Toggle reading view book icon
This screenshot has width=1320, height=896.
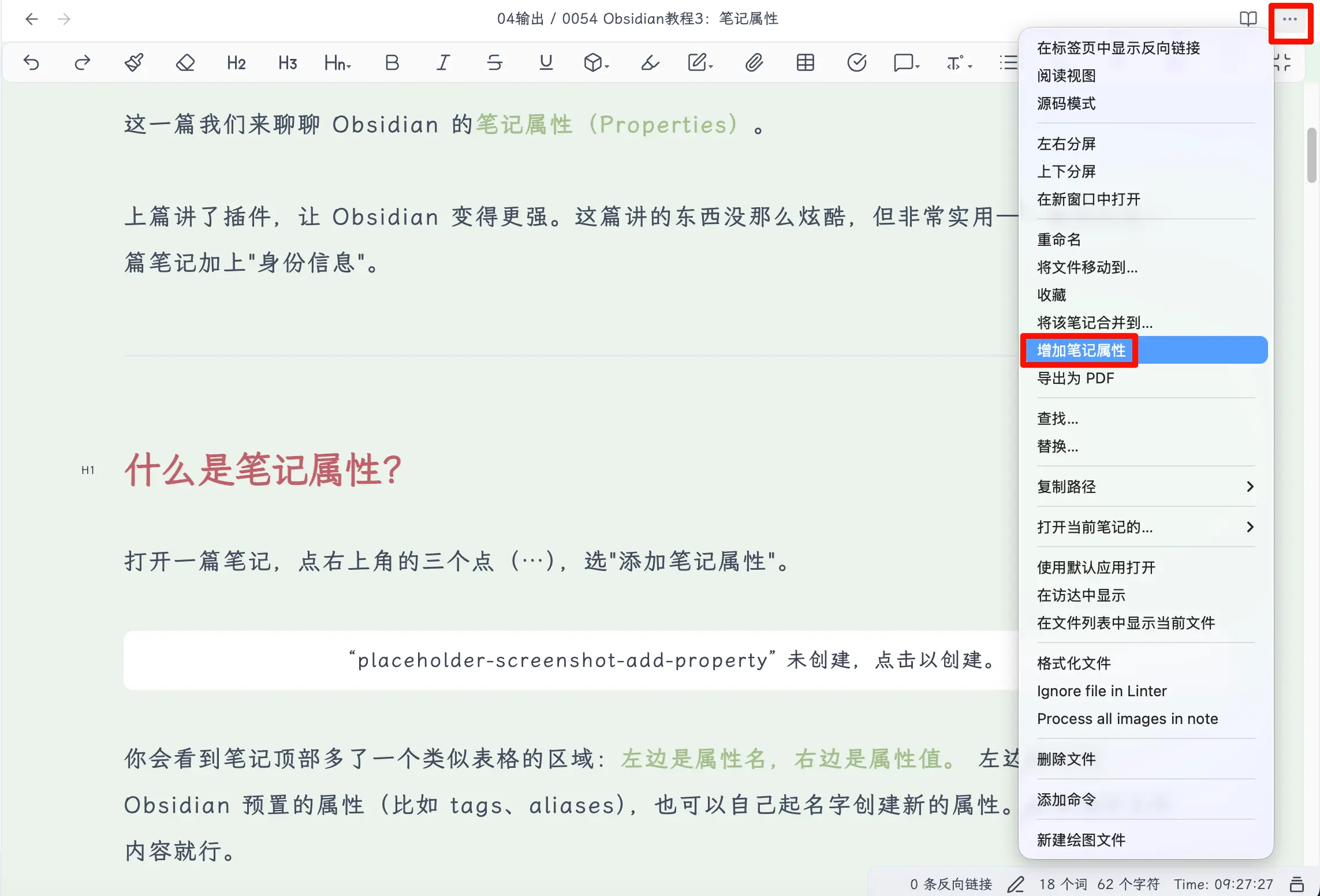point(1248,19)
